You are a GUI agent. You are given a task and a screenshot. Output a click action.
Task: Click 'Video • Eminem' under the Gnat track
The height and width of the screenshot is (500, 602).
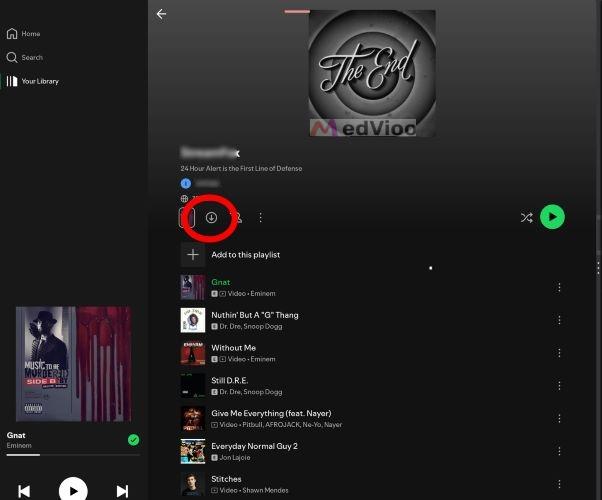pyautogui.click(x=251, y=294)
